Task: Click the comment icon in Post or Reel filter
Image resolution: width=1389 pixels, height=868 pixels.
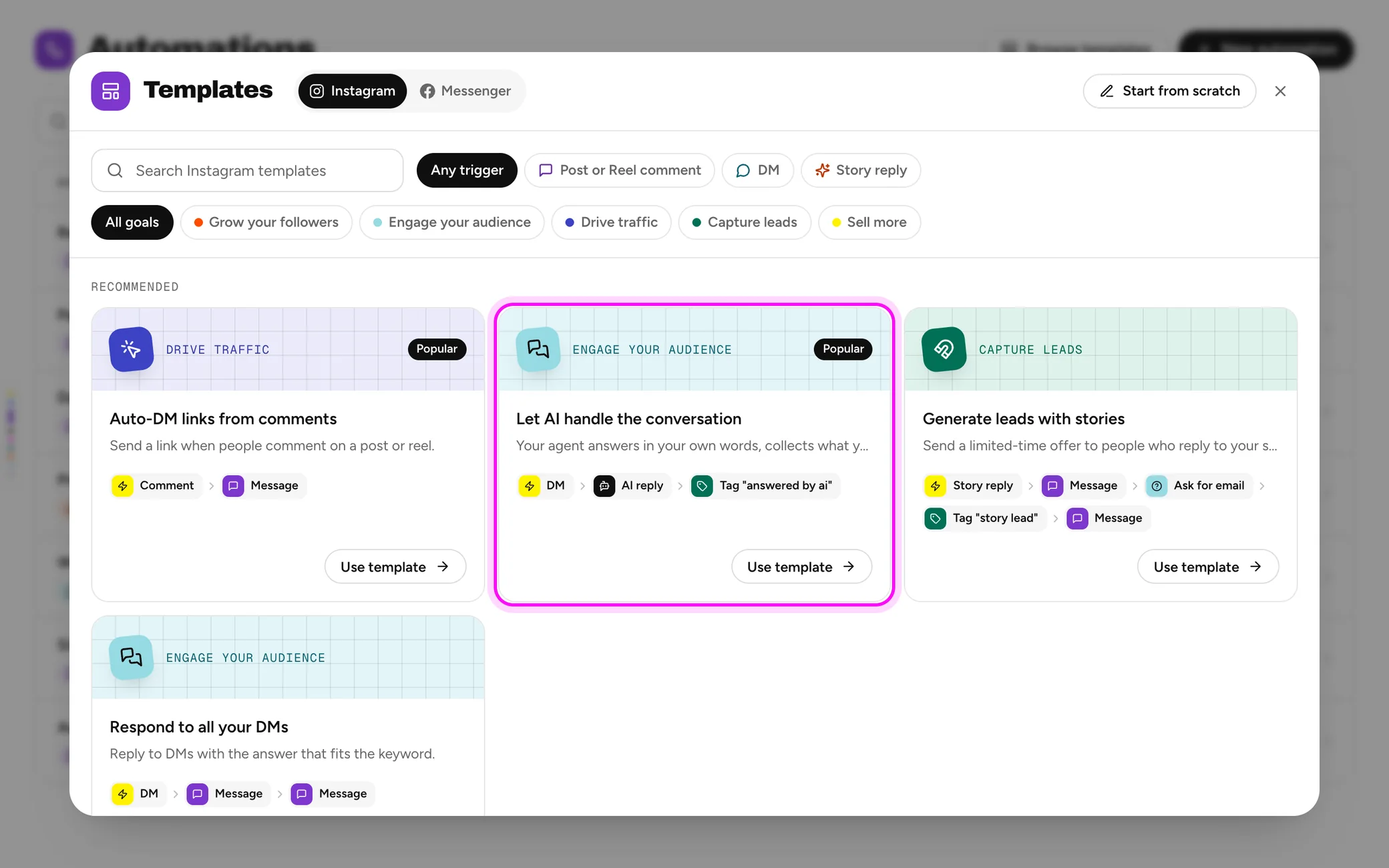Action: tap(546, 170)
